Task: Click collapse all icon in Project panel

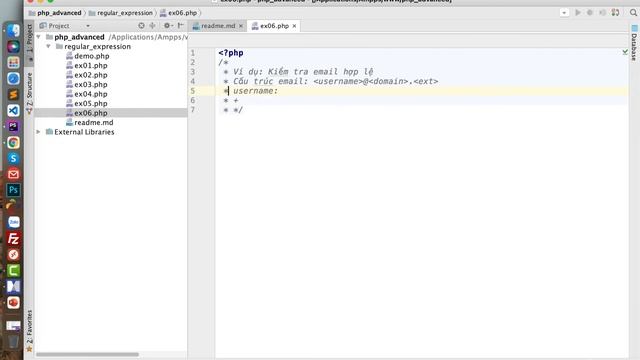Action: pos(152,26)
